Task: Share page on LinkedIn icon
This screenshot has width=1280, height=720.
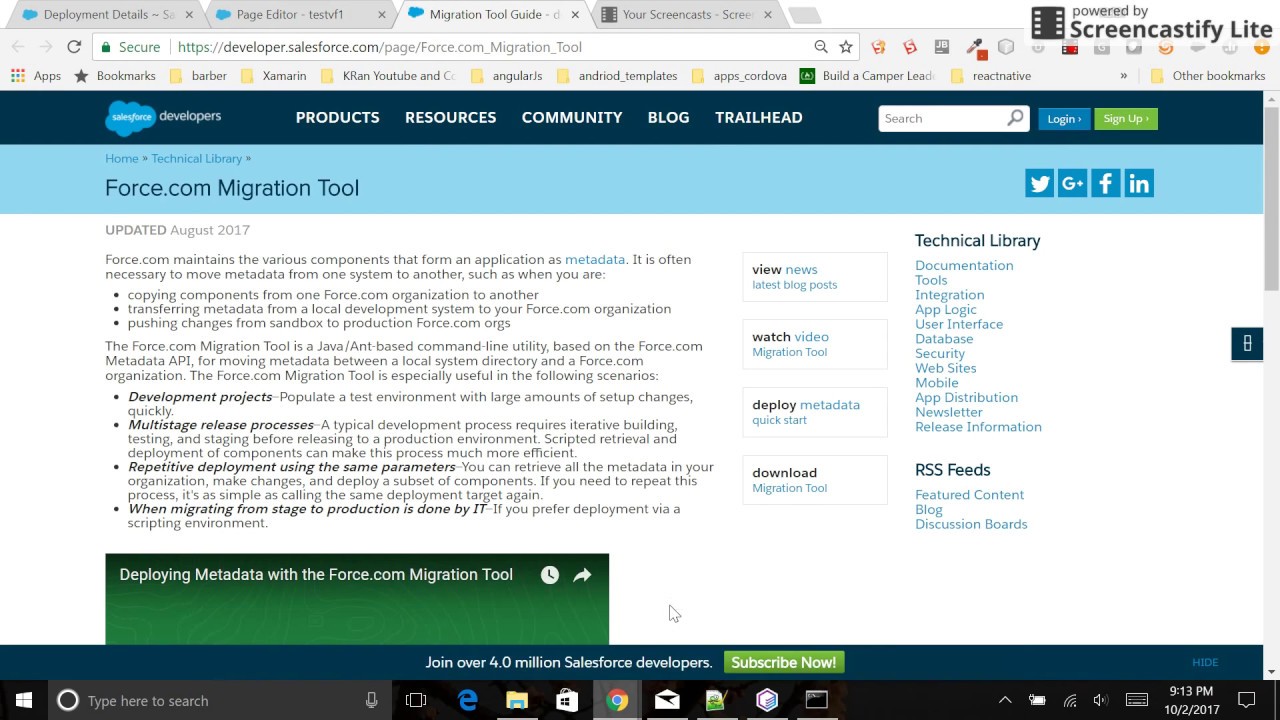Action: [x=1139, y=183]
